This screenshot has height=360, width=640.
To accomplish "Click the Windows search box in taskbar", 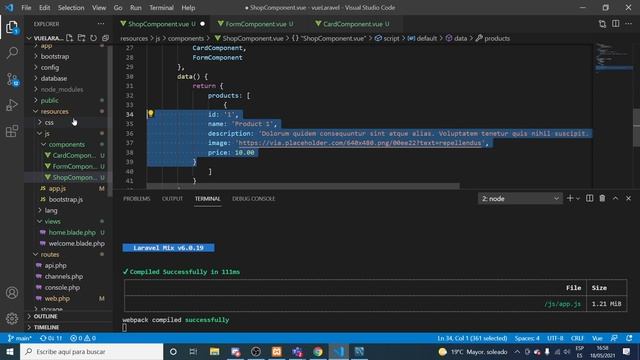I will click(x=91, y=351).
